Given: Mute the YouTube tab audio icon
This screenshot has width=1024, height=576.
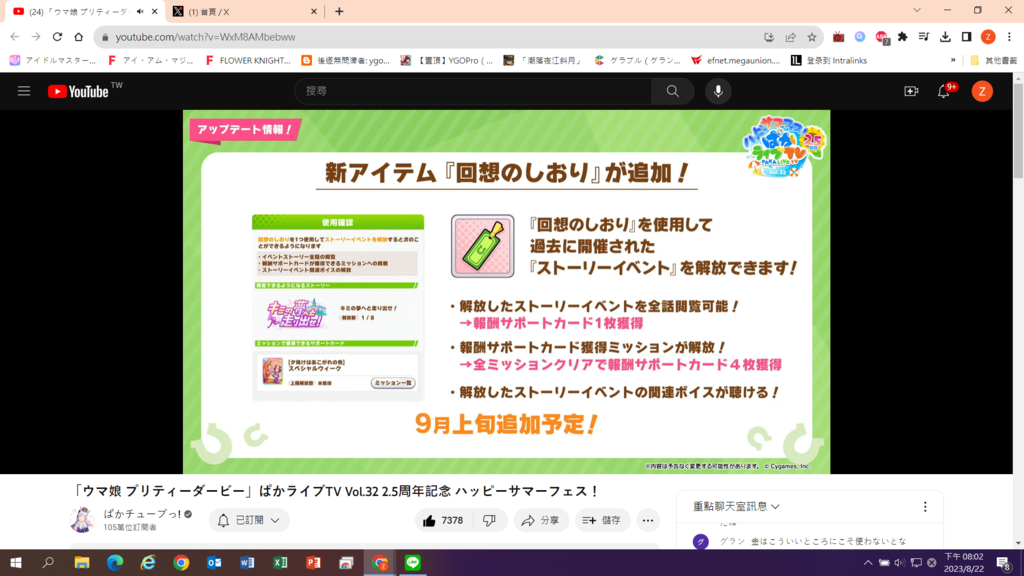Looking at the screenshot, I should [x=140, y=12].
